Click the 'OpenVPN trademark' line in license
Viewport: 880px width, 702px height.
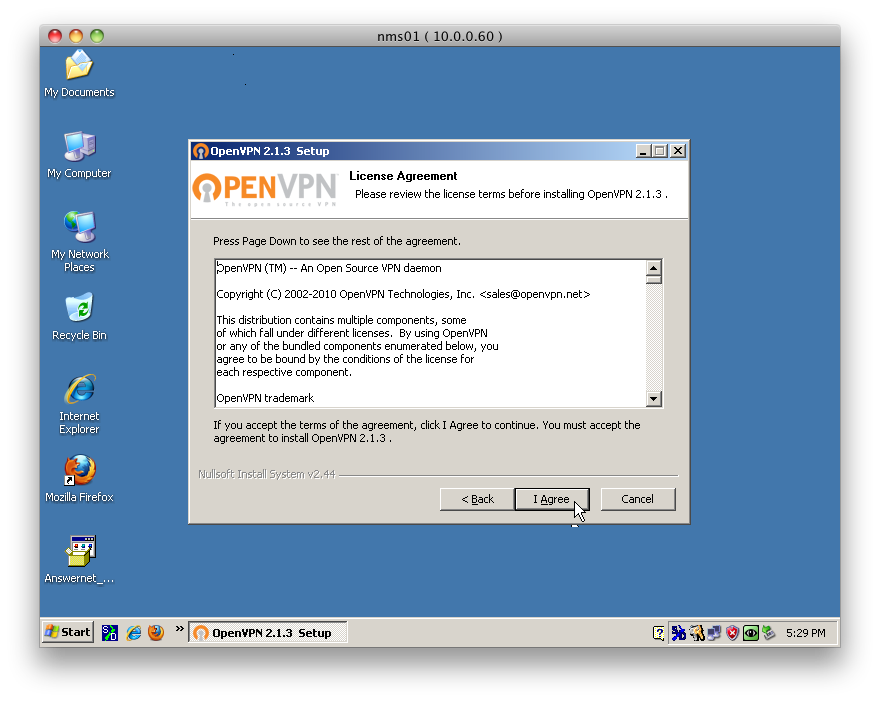[x=265, y=398]
